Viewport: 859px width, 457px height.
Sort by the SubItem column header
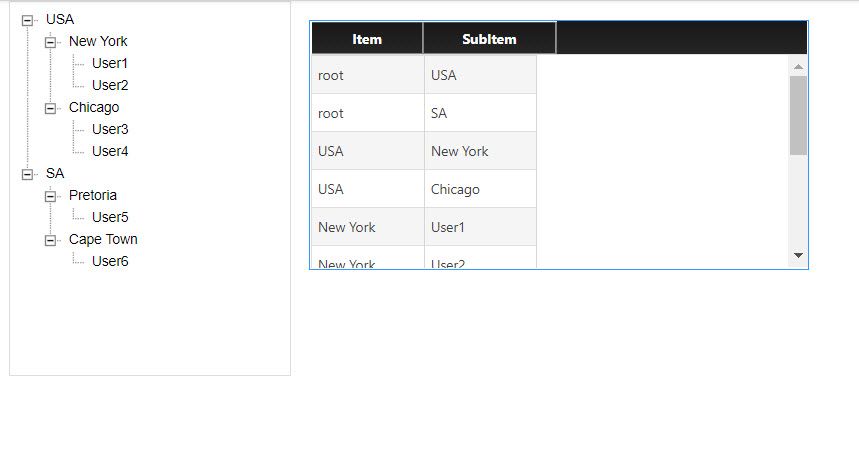coord(489,38)
